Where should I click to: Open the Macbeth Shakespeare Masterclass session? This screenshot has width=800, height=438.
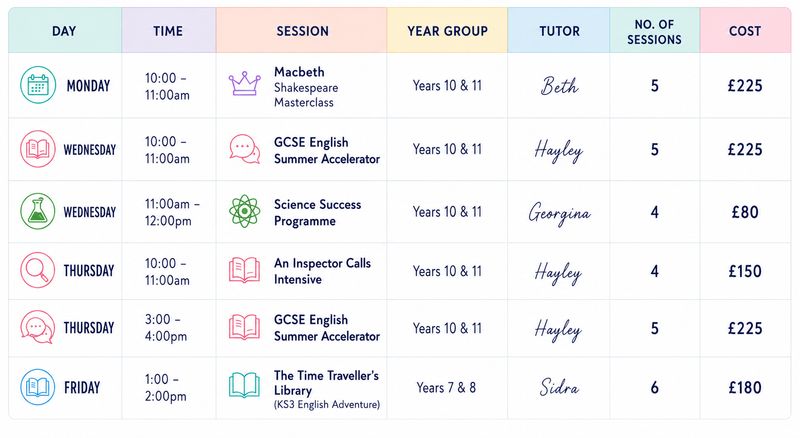pos(306,87)
